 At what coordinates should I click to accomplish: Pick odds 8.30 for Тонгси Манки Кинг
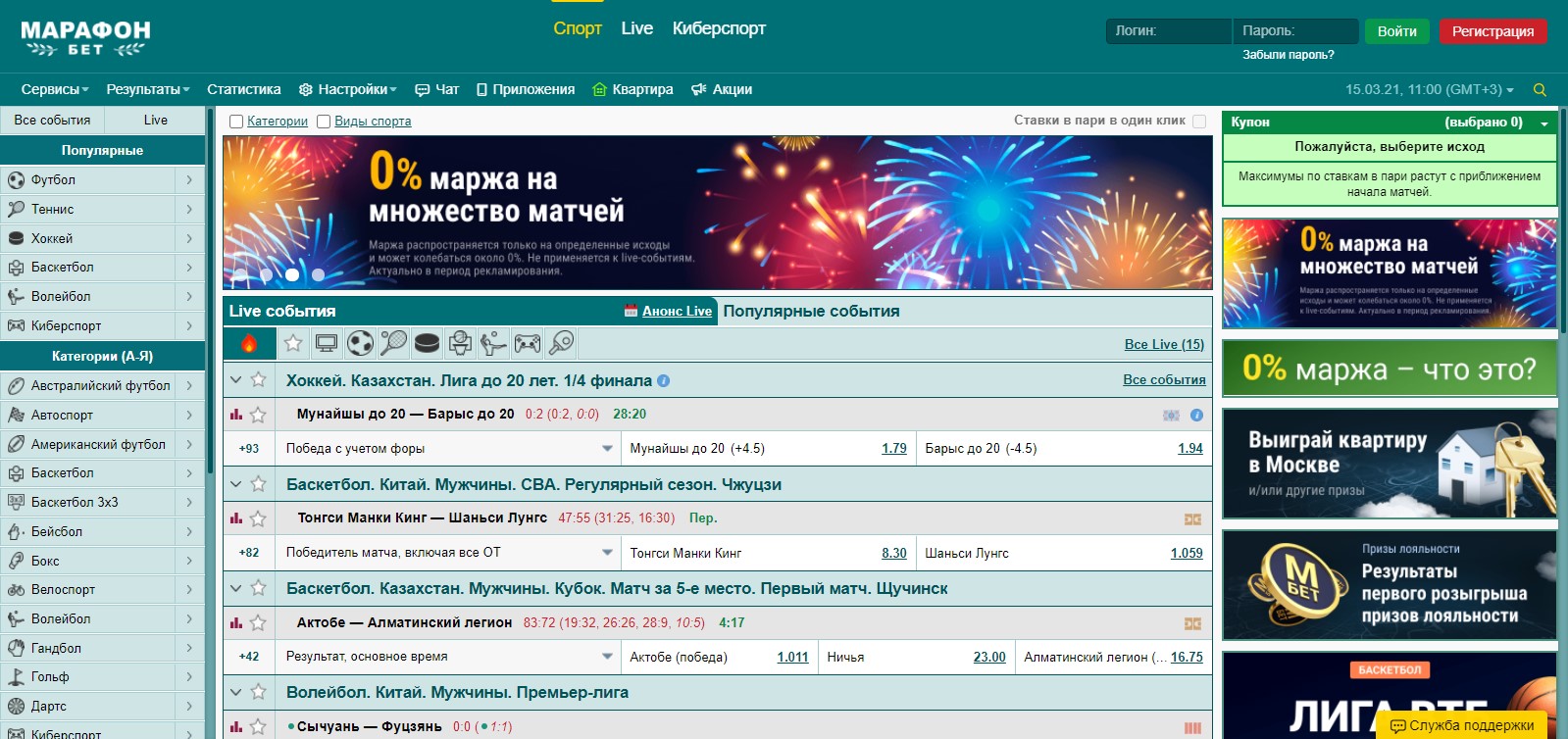pos(894,553)
